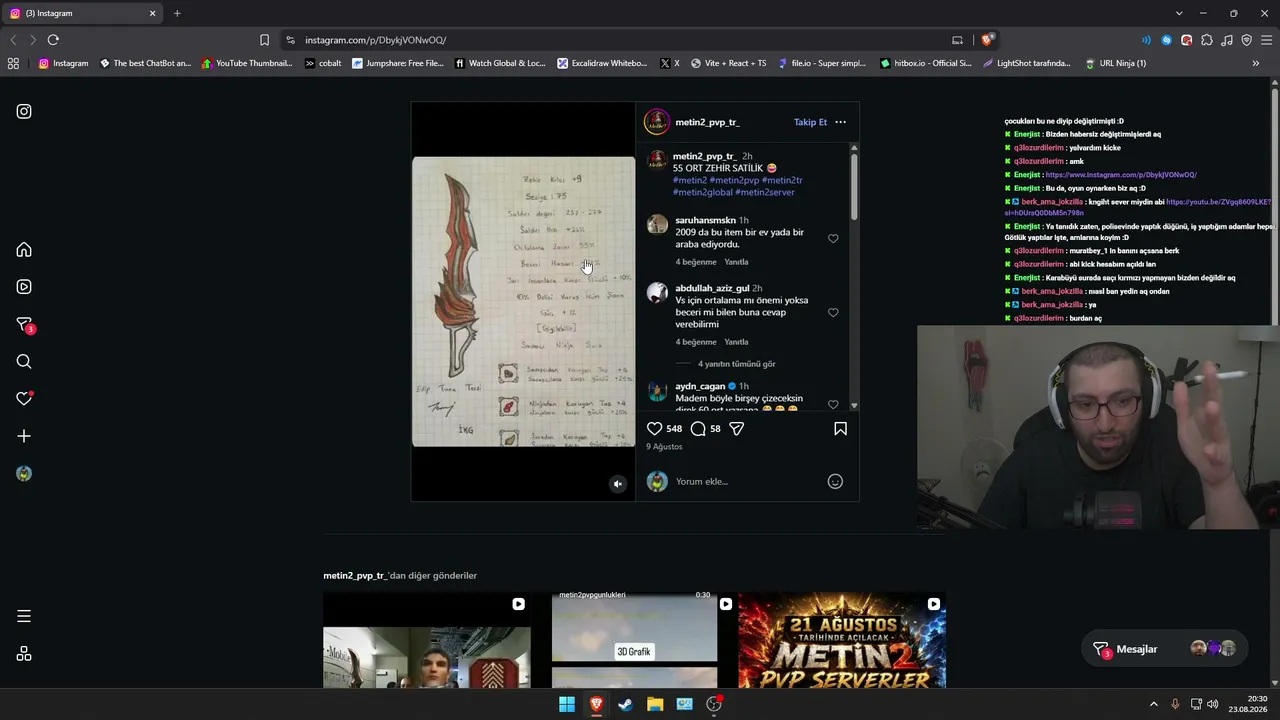The image size is (1280, 720).
Task: Open Reels from the sidebar
Action: point(24,287)
